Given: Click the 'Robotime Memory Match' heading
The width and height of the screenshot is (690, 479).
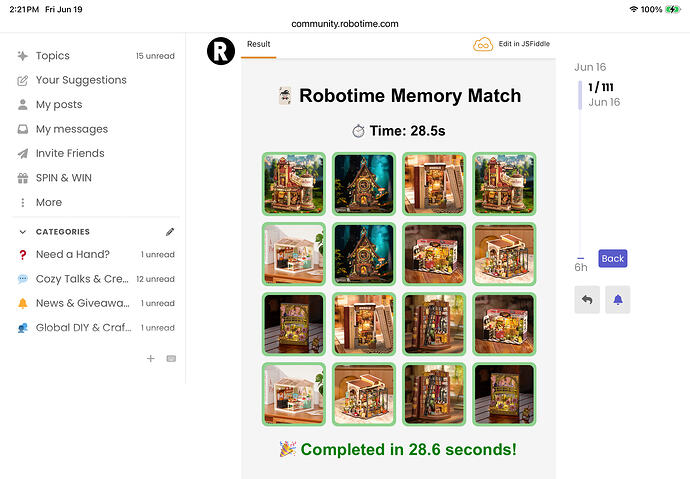Looking at the screenshot, I should click(x=410, y=95).
